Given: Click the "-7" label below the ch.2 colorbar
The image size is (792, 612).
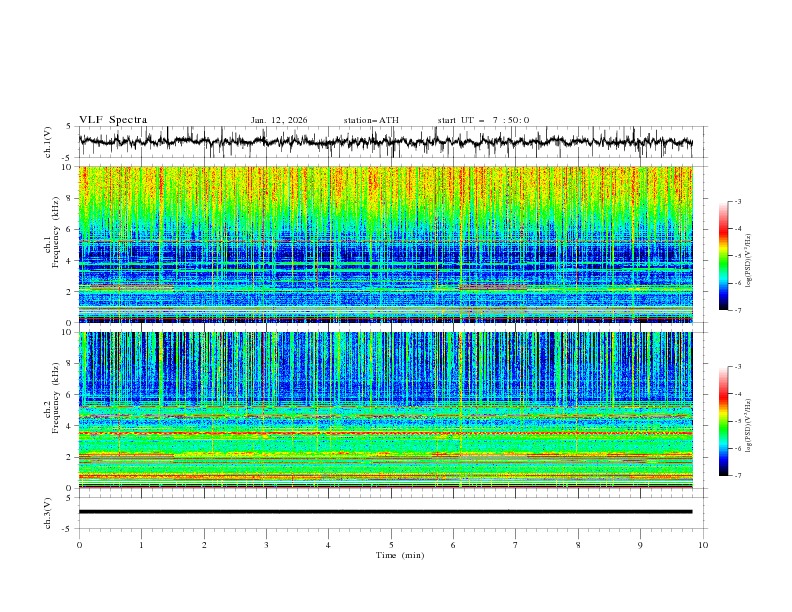Looking at the screenshot, I should (737, 476).
